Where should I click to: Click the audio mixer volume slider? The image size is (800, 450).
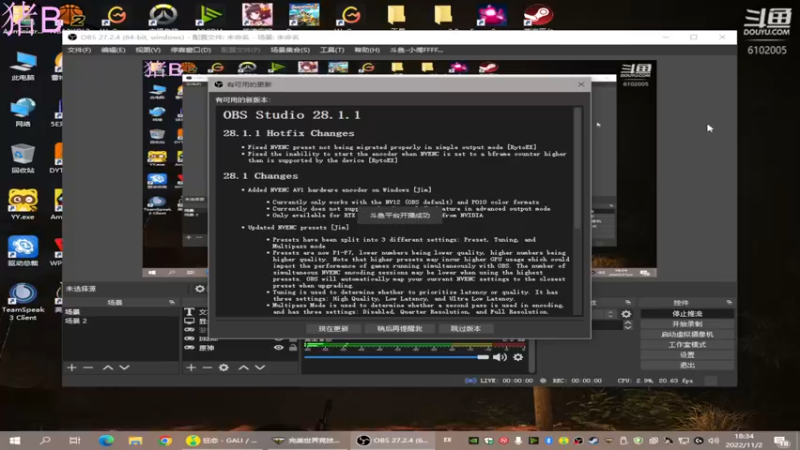pos(396,357)
